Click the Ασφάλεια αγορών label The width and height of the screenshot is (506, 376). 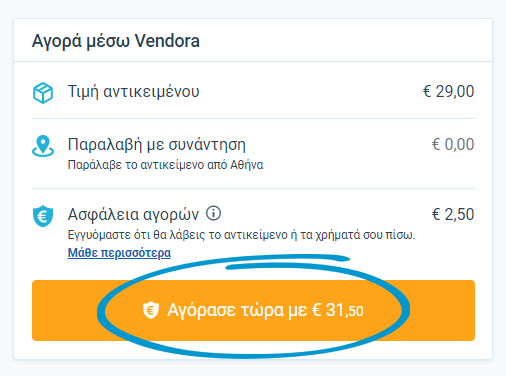[x=133, y=215]
